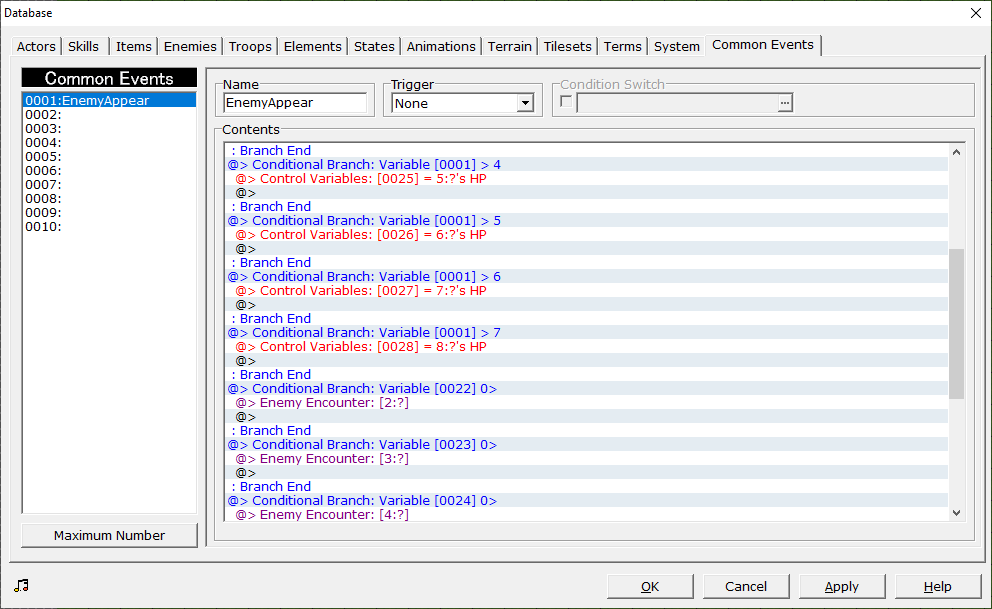Select line Conditional Branch: Variable [0023] 0>
Screen dimensions: 992x609
(x=587, y=445)
